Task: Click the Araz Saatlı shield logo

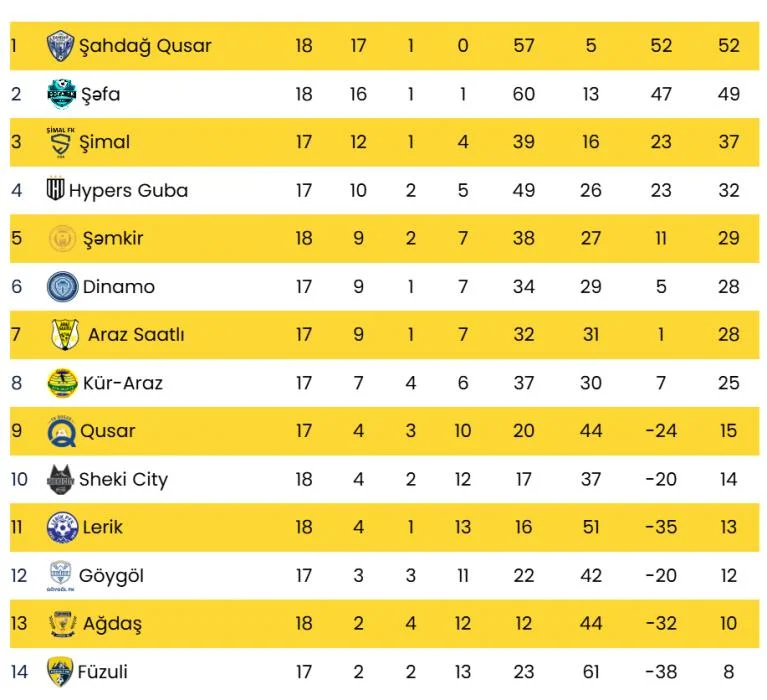Action: click(x=65, y=335)
